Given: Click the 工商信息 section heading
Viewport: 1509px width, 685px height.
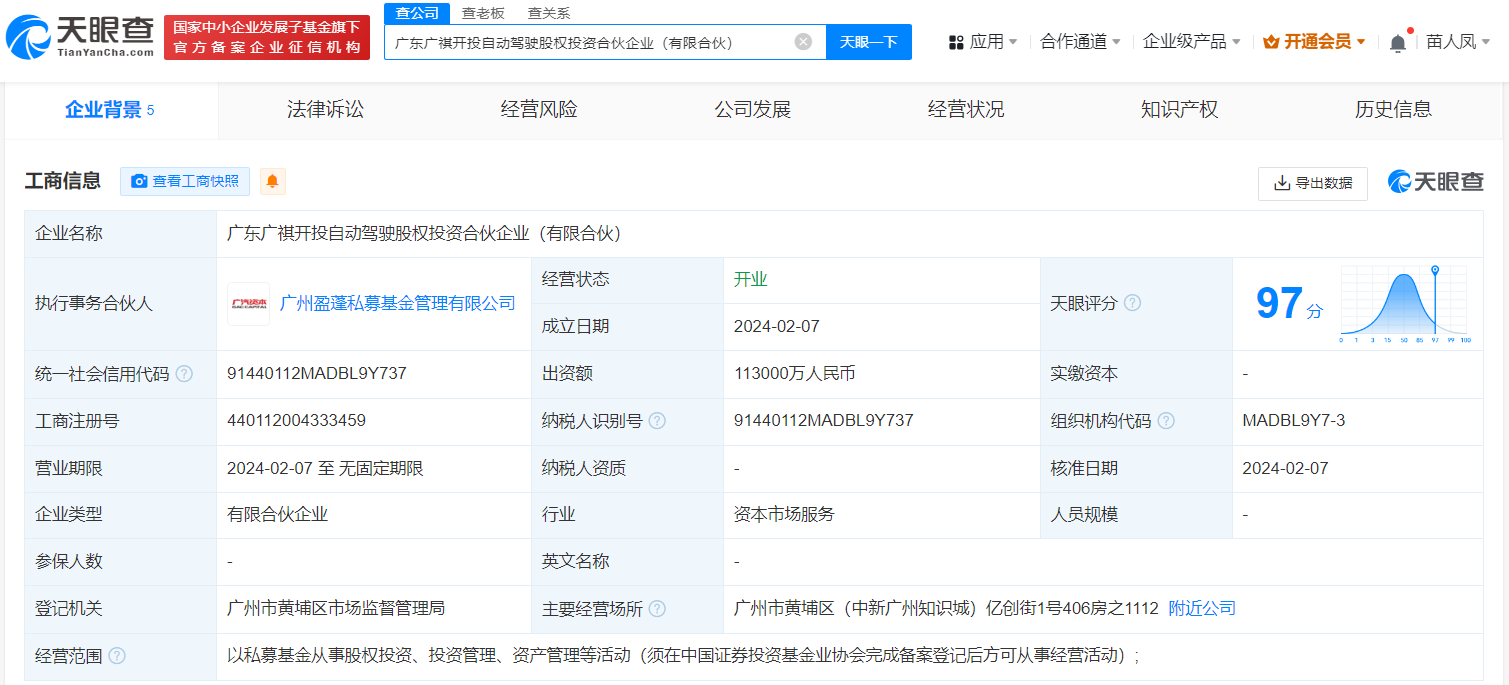Looking at the screenshot, I should pyautogui.click(x=63, y=181).
